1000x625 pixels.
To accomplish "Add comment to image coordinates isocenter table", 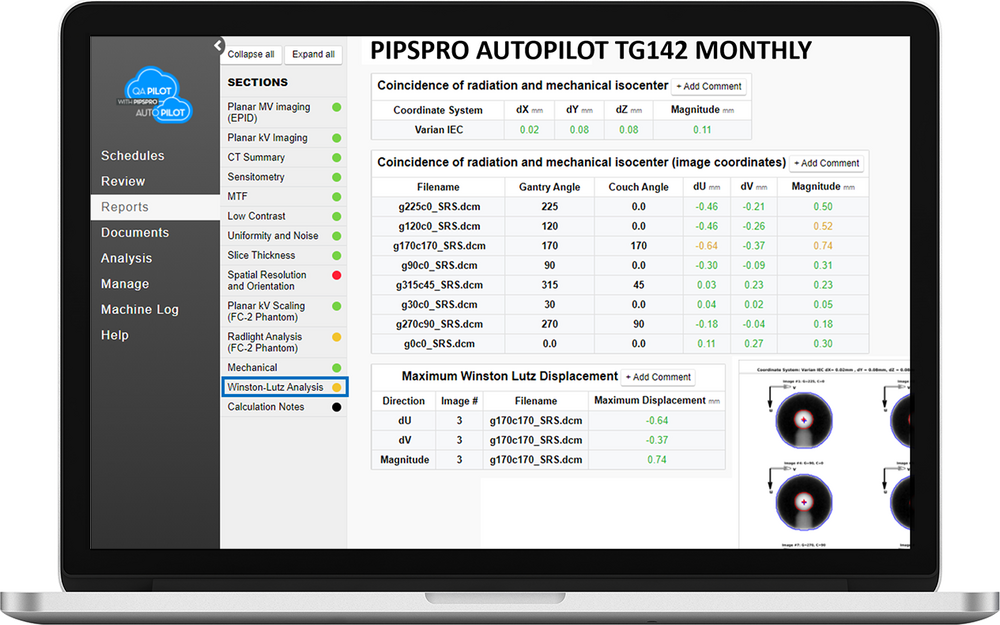I will pos(827,163).
